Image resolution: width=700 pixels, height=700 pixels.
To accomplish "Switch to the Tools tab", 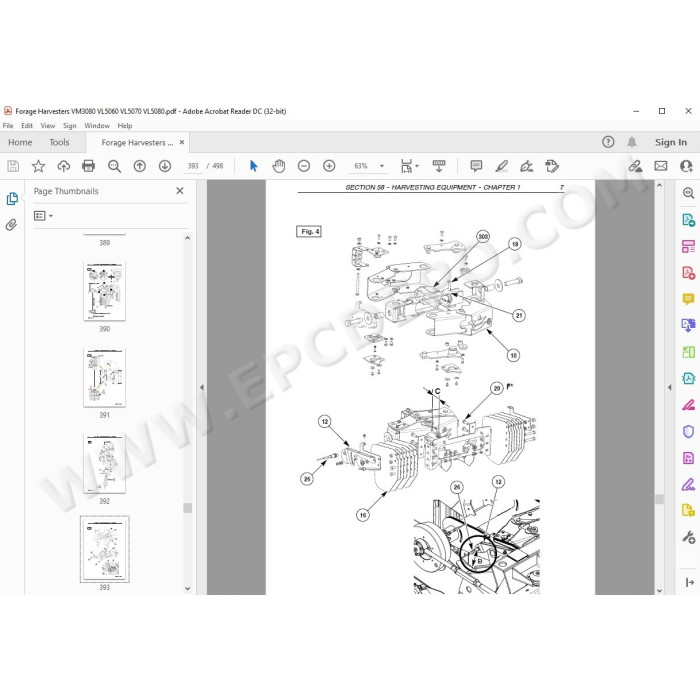I will point(59,142).
